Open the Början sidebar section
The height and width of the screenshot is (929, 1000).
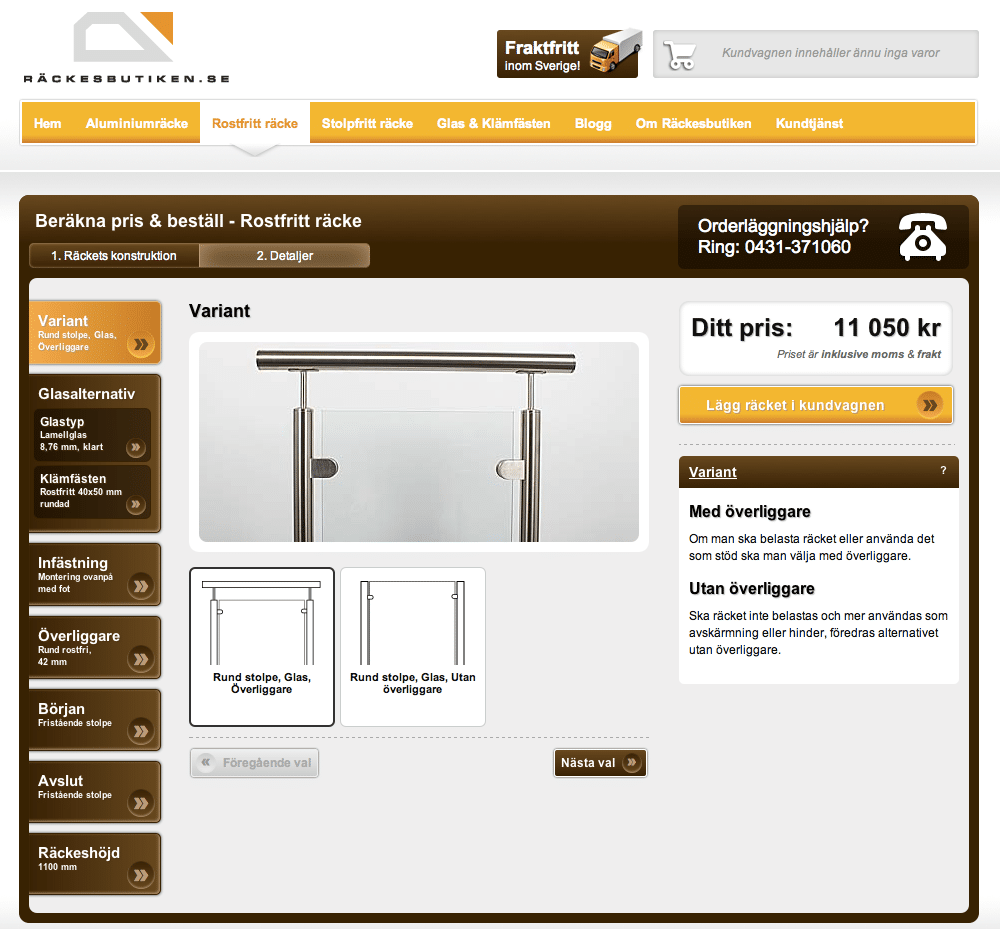click(x=95, y=720)
